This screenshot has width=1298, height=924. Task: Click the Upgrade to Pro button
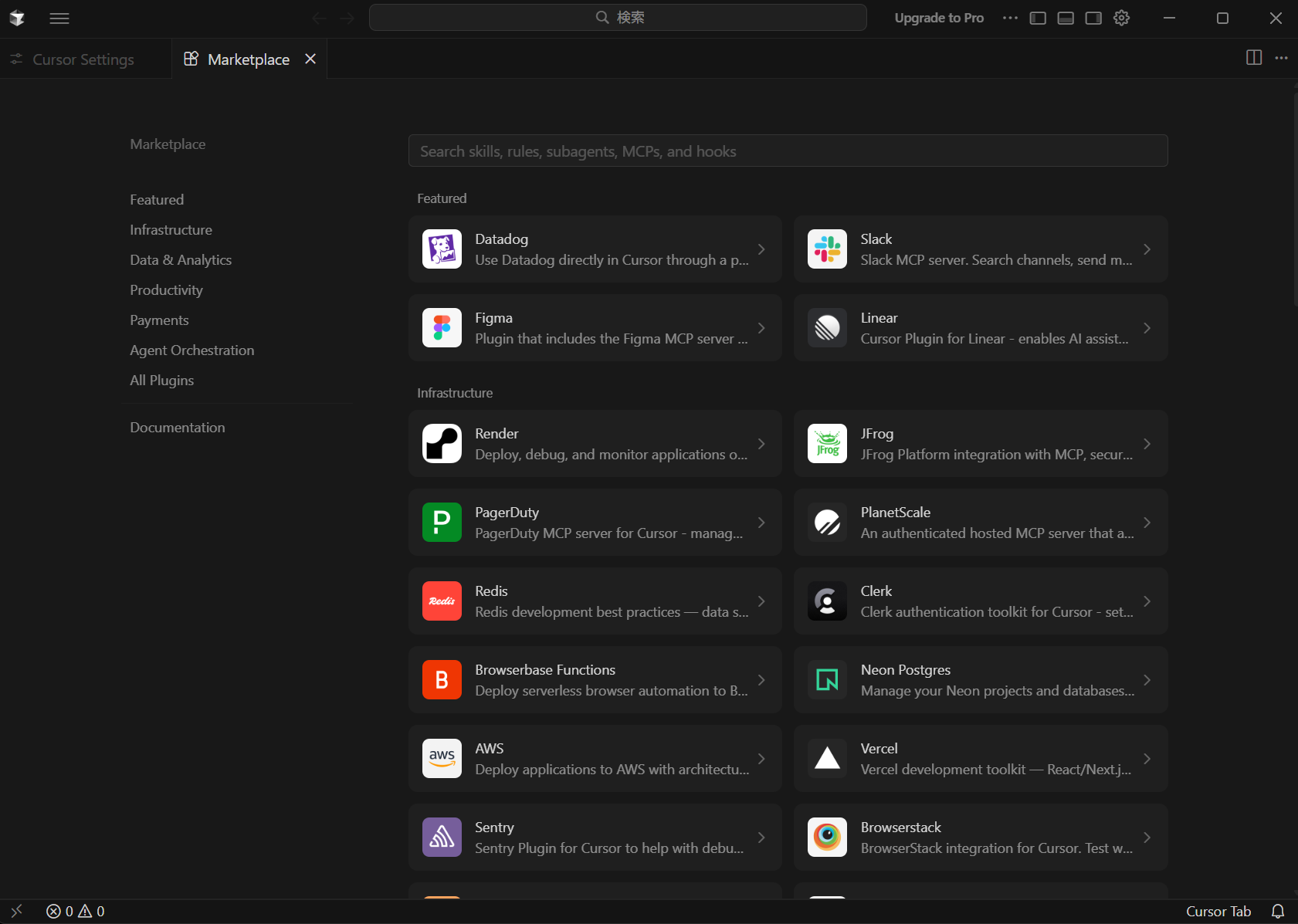pyautogui.click(x=939, y=18)
